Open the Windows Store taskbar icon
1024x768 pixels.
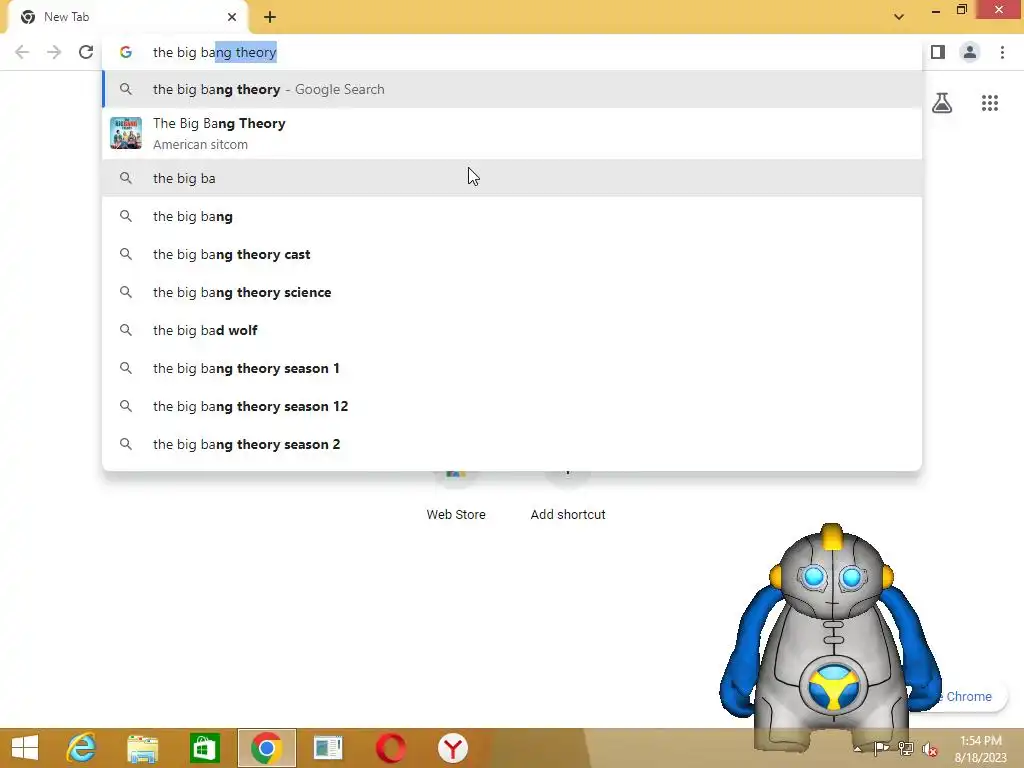204,748
